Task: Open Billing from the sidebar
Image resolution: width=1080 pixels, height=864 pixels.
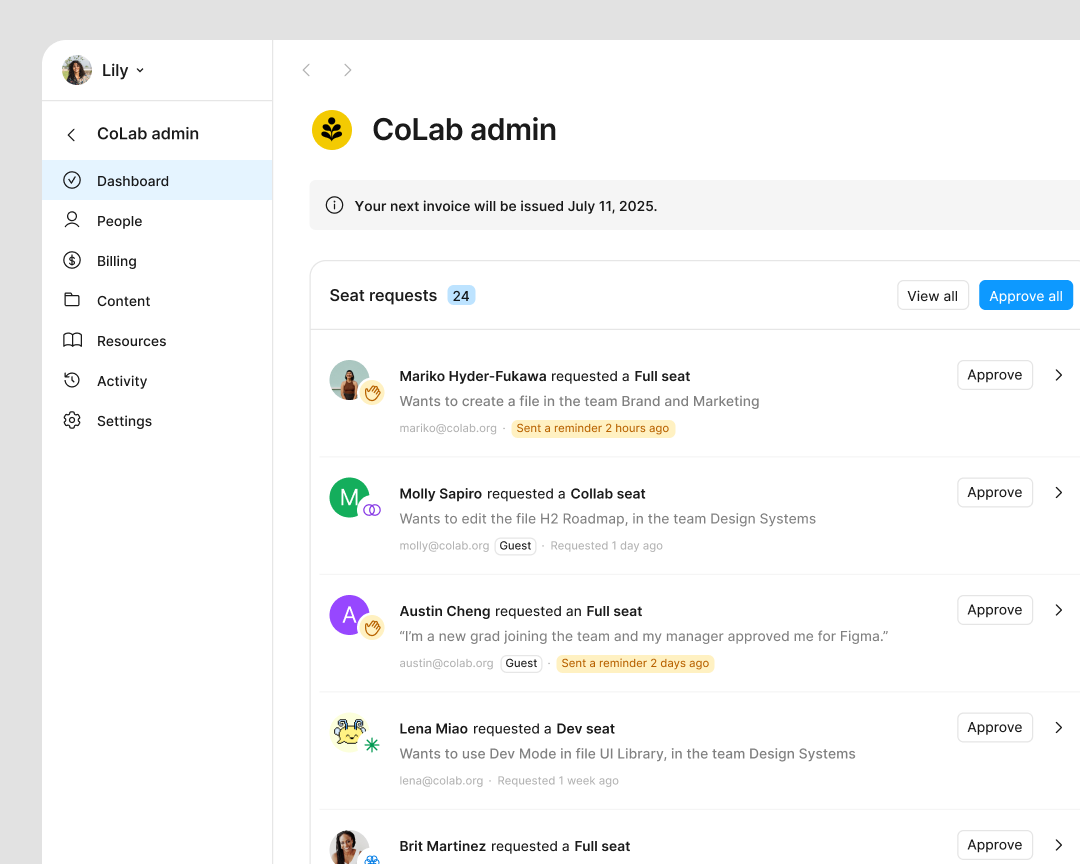Action: (x=117, y=260)
